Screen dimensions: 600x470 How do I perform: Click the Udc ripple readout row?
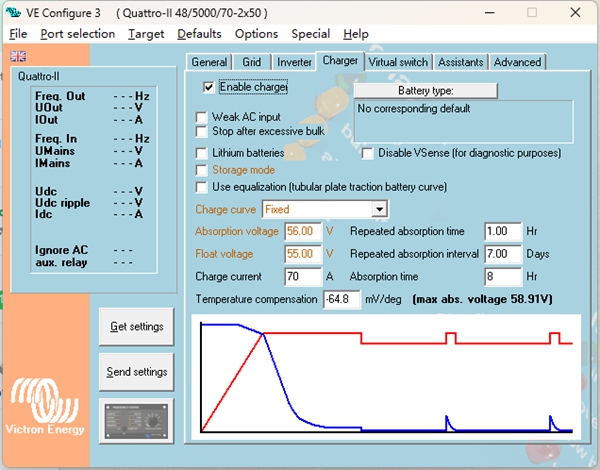(x=89, y=202)
